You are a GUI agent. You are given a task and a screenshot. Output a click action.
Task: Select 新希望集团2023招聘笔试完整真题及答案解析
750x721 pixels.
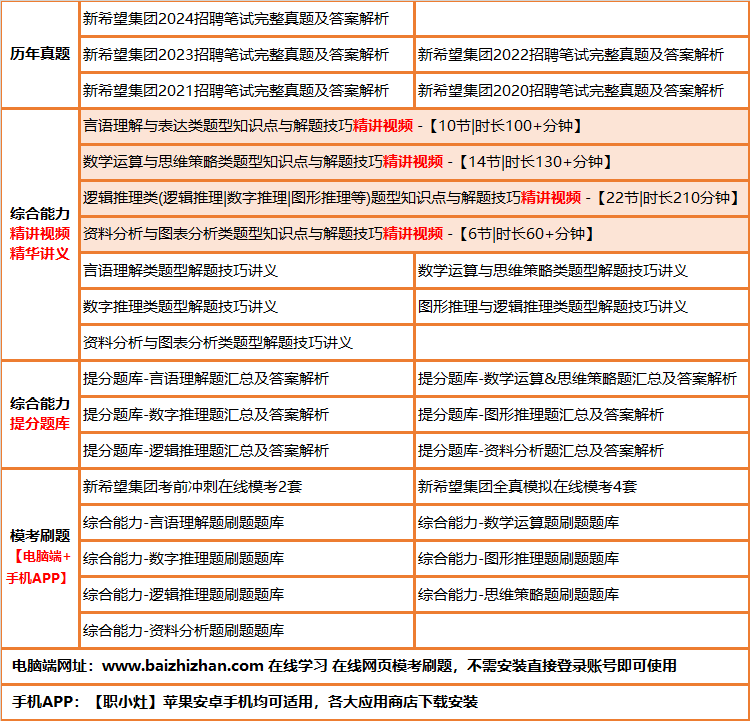tap(246, 55)
